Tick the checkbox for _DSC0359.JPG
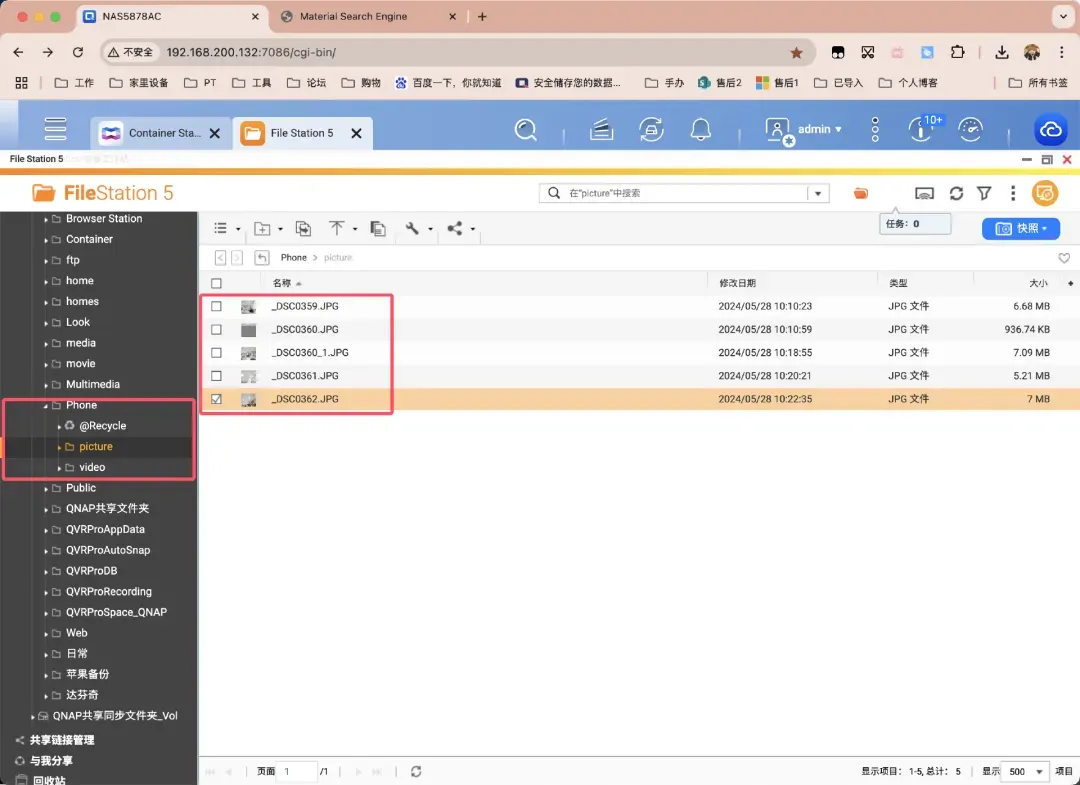Screen dimensions: 1080x785 pos(216,306)
